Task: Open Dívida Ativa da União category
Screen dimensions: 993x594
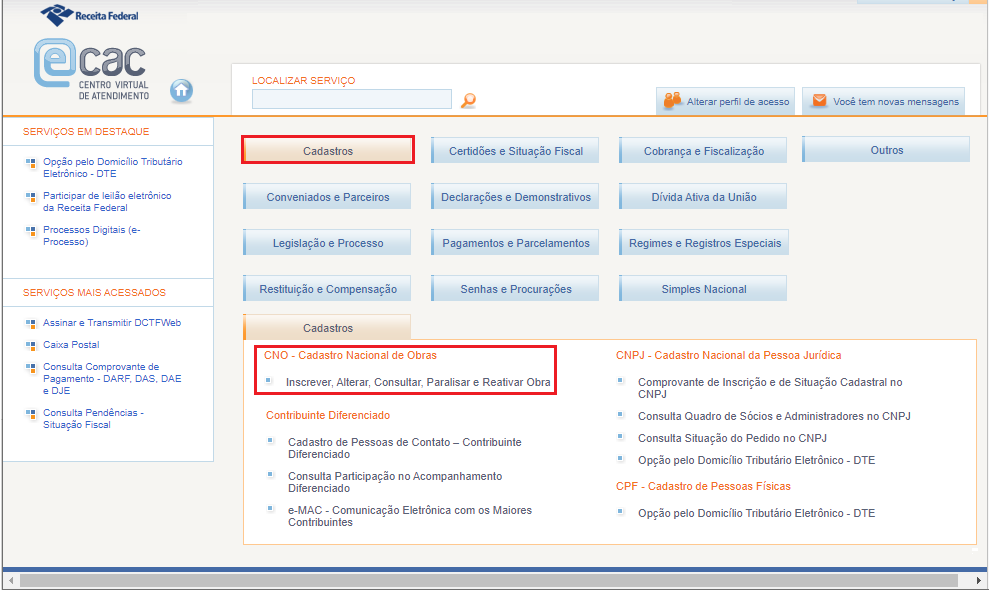Action: [704, 197]
